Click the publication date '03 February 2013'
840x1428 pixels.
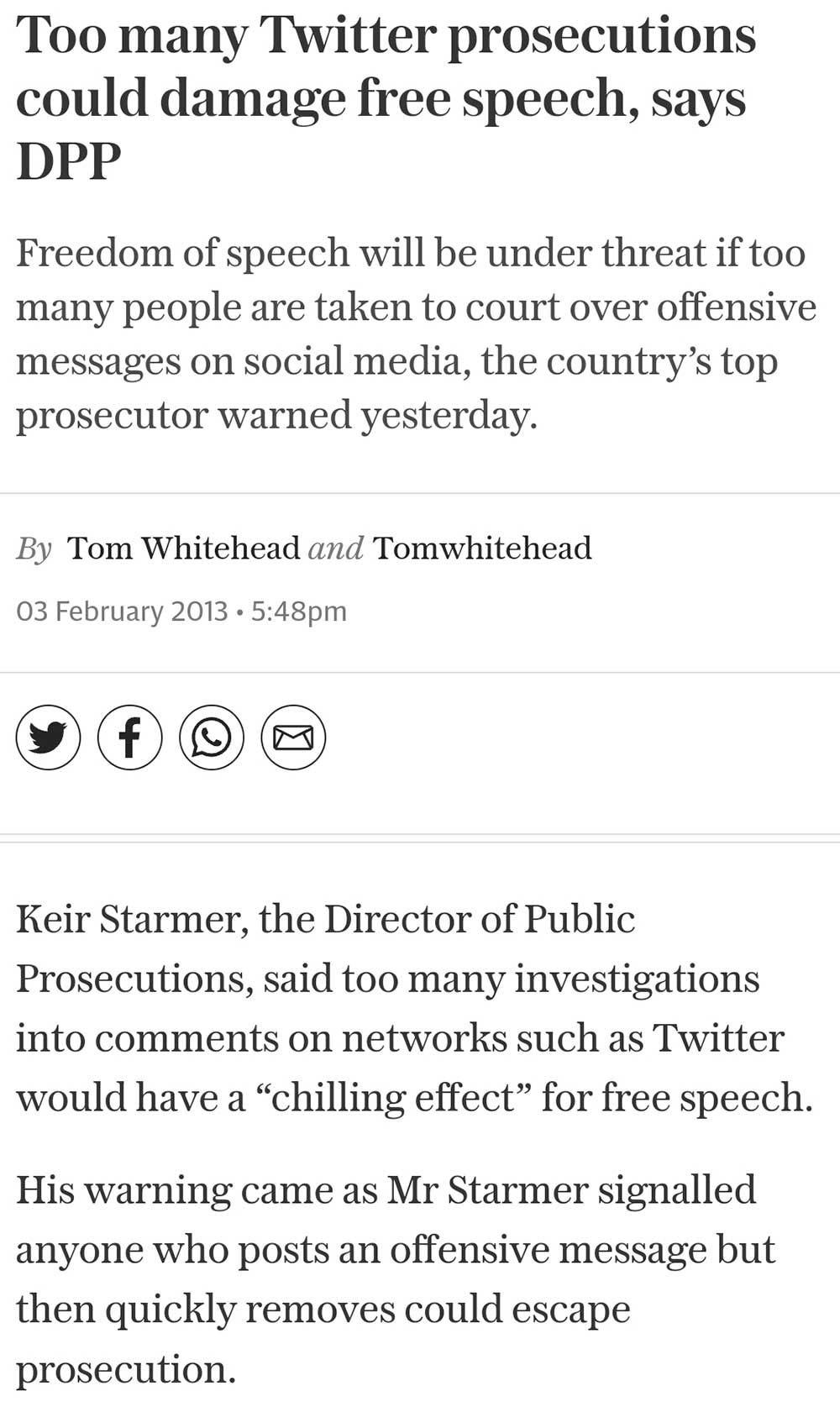[x=122, y=611]
